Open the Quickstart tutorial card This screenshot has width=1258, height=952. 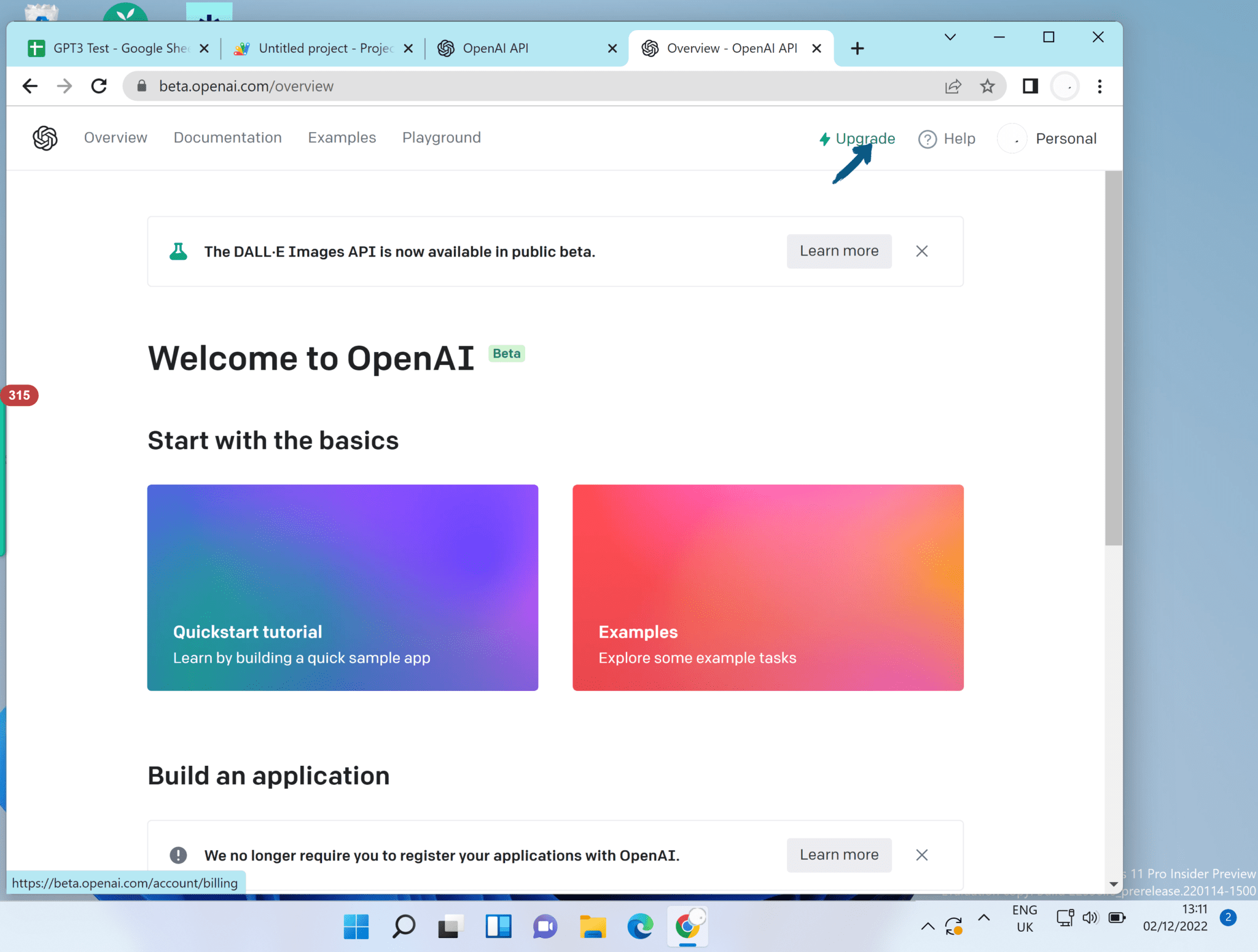point(342,588)
